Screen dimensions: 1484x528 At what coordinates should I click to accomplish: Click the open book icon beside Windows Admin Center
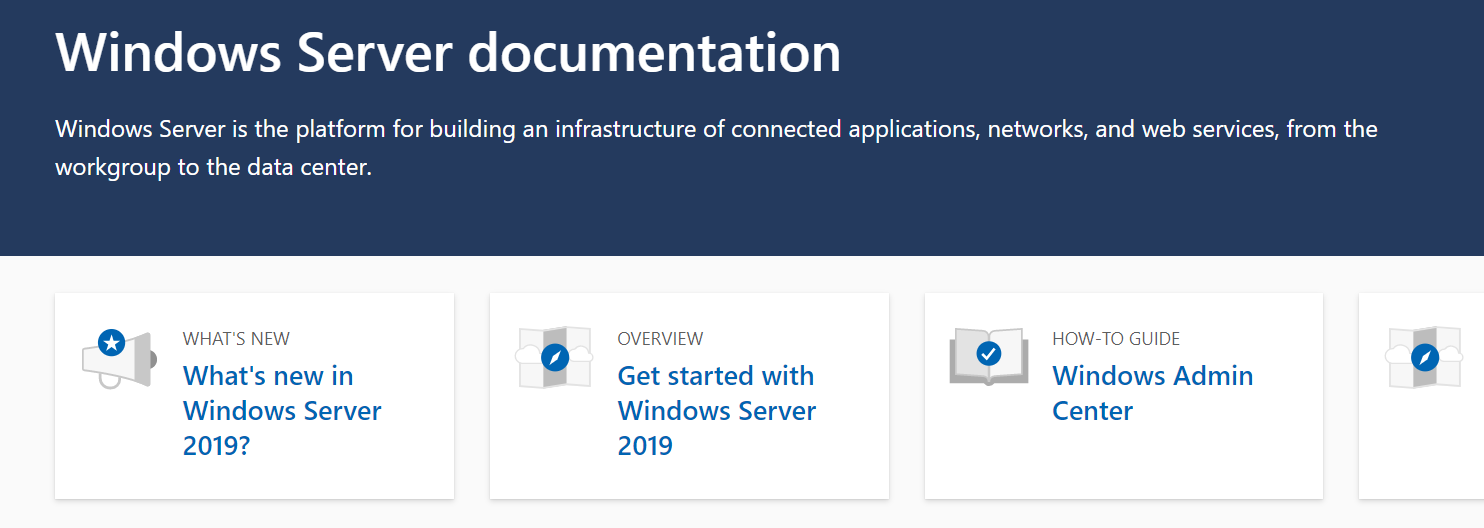pyautogui.click(x=988, y=356)
